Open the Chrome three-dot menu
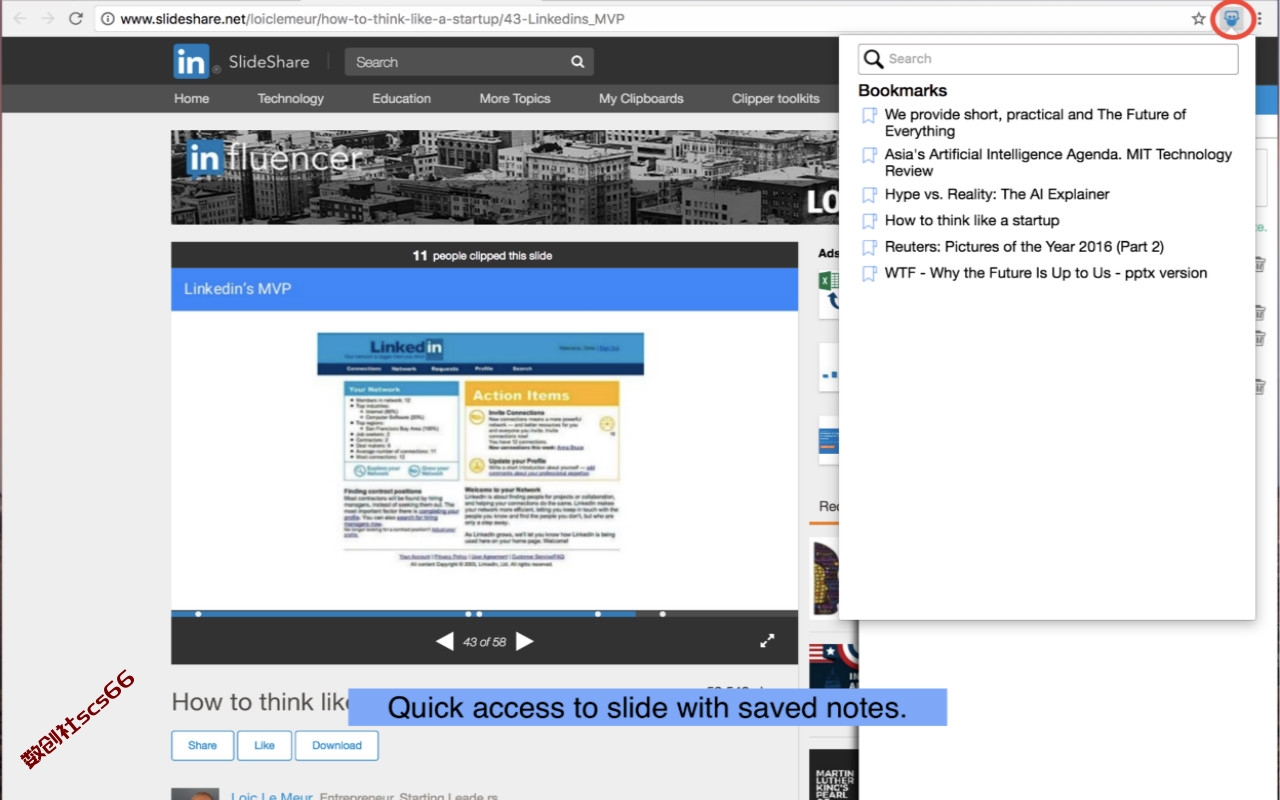This screenshot has width=1280, height=800. [1260, 19]
